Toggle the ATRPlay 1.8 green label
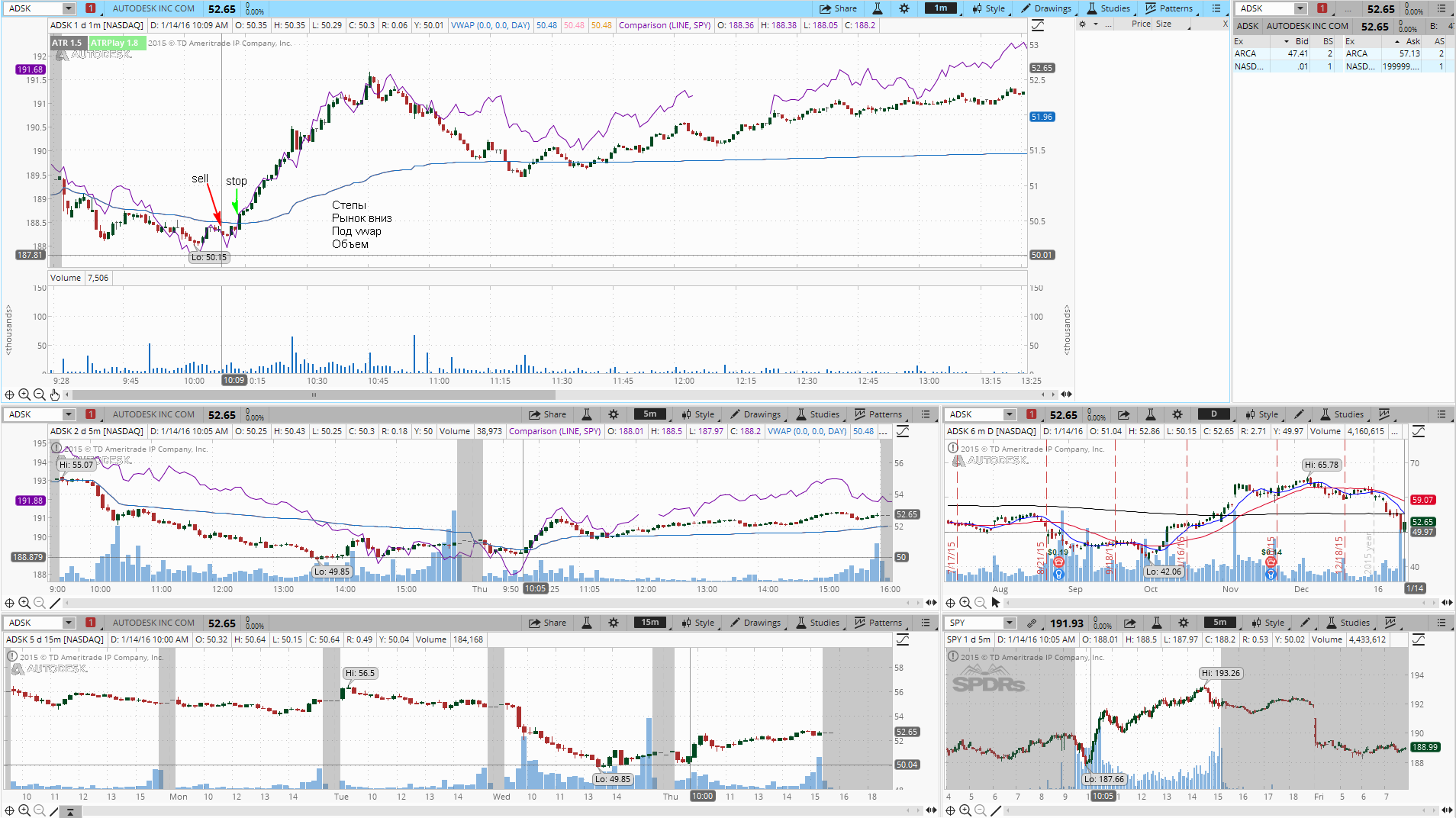This screenshot has height=818, width=1456. (117, 43)
